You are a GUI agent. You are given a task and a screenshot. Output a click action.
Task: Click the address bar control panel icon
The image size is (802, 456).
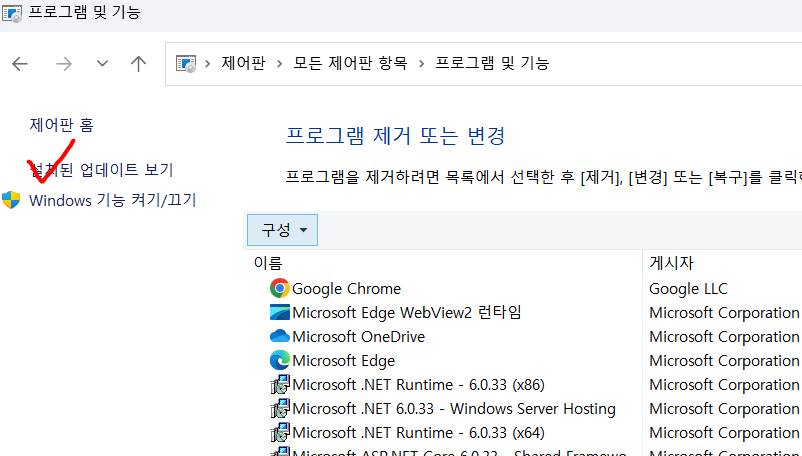point(186,63)
